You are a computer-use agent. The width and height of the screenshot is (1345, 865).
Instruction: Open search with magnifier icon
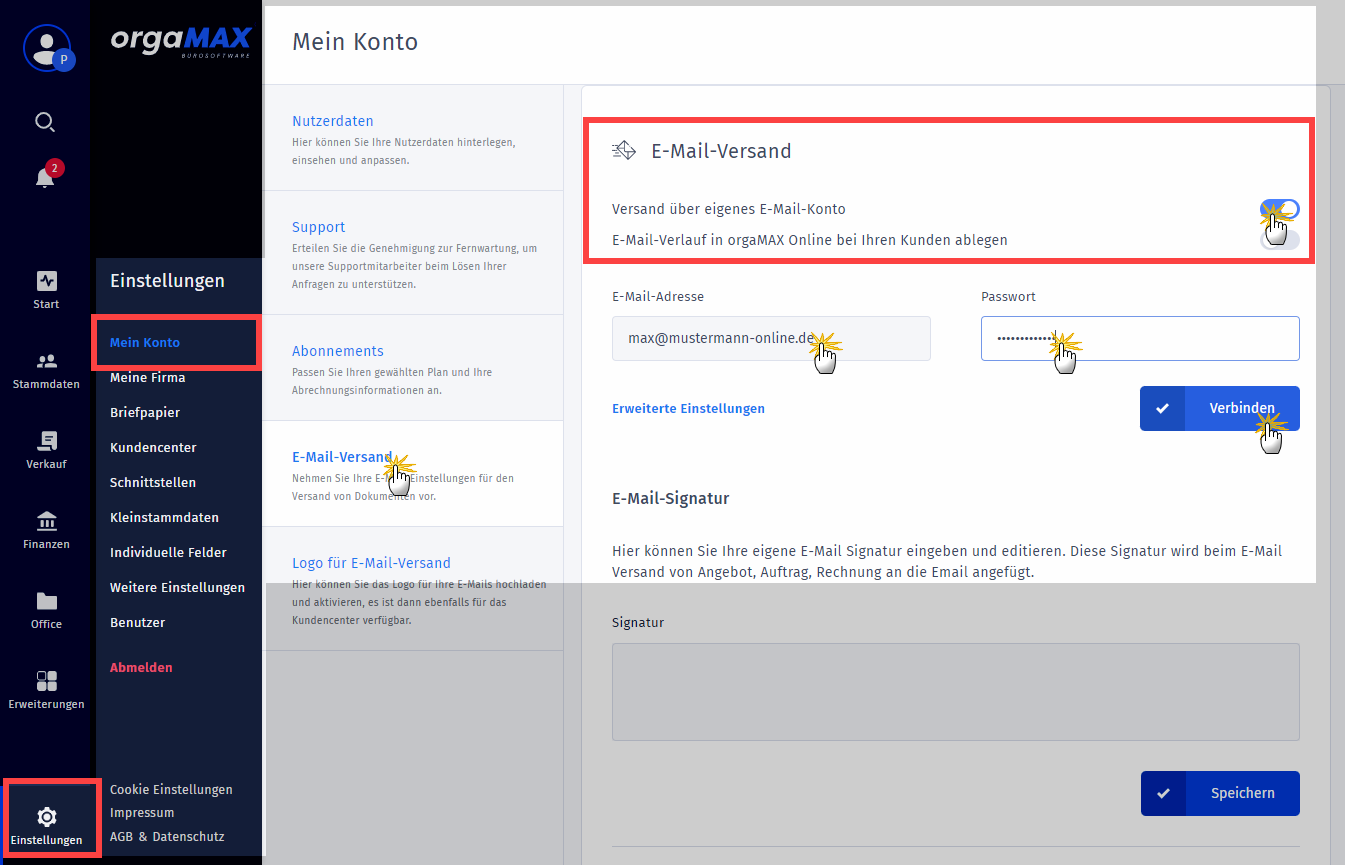click(45, 122)
